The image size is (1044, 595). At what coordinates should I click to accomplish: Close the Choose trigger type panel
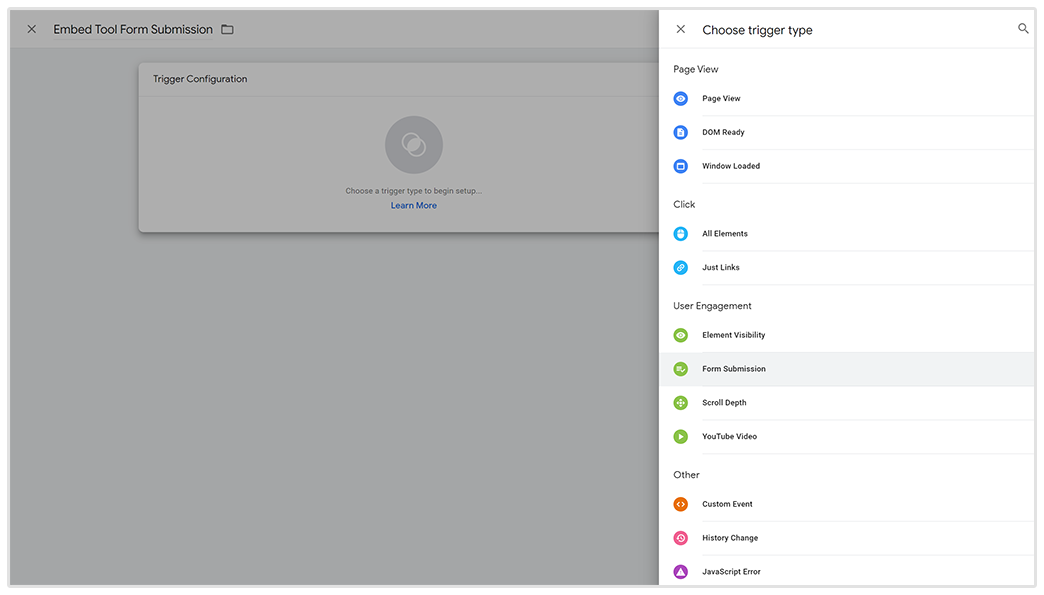tap(681, 30)
